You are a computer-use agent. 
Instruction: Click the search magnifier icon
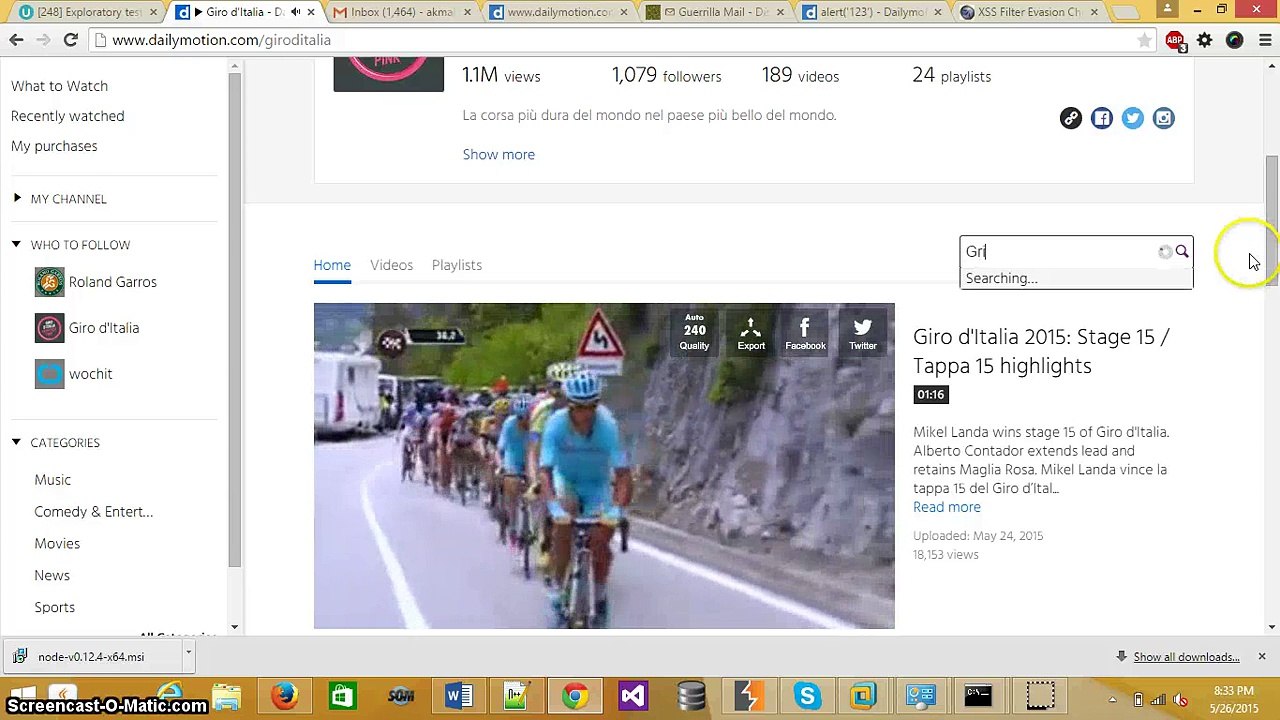(x=1182, y=252)
